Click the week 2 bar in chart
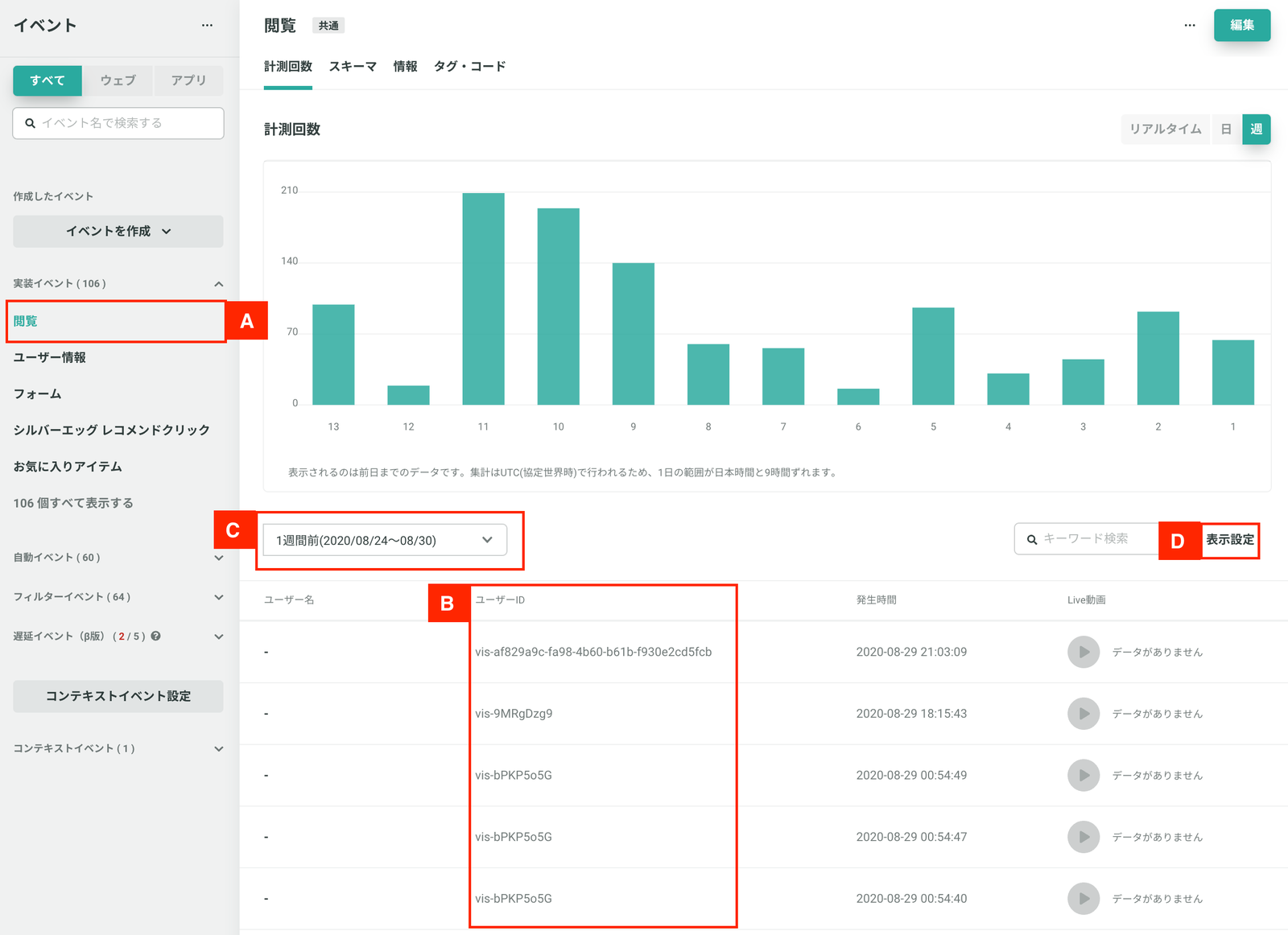 click(1158, 358)
